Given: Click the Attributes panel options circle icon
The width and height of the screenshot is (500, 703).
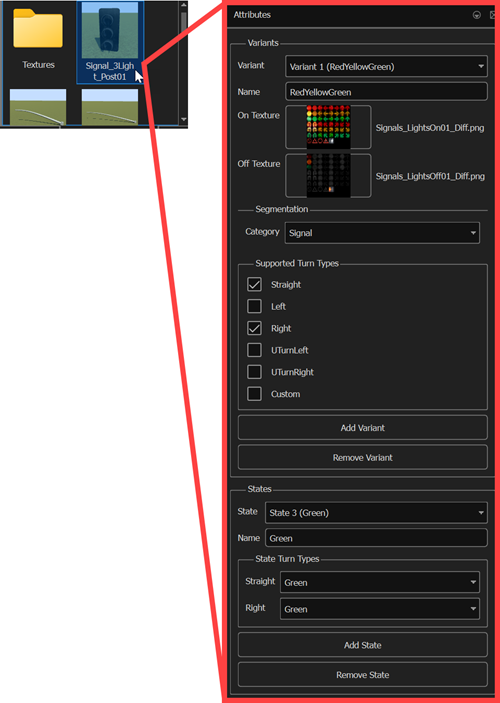Looking at the screenshot, I should click(x=477, y=15).
